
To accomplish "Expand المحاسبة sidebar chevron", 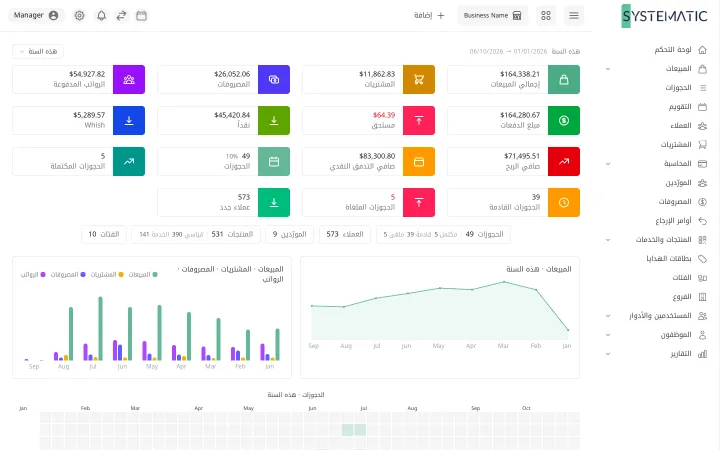I will coord(608,163).
